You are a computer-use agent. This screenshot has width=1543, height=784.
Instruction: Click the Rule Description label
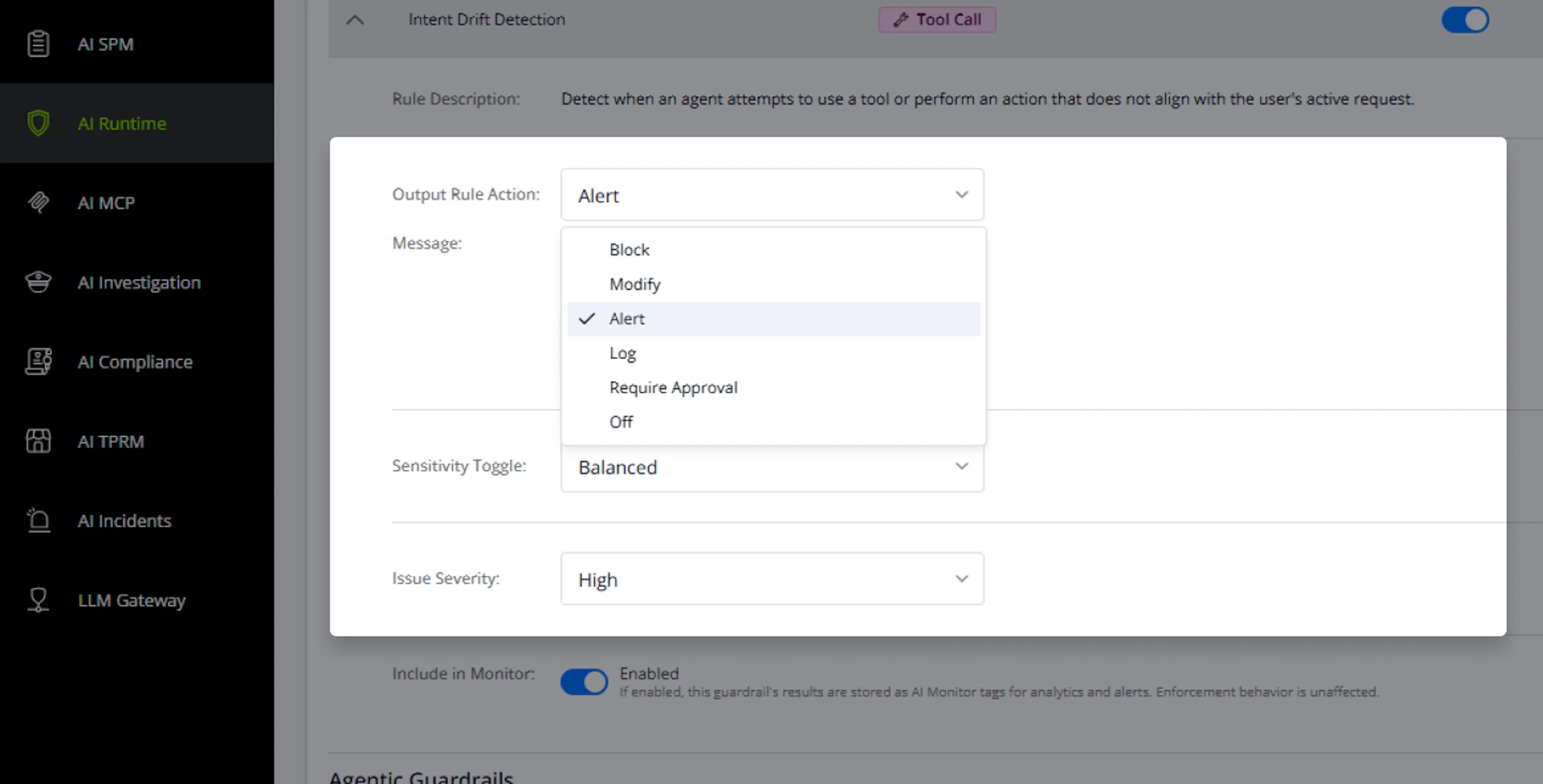tap(456, 99)
